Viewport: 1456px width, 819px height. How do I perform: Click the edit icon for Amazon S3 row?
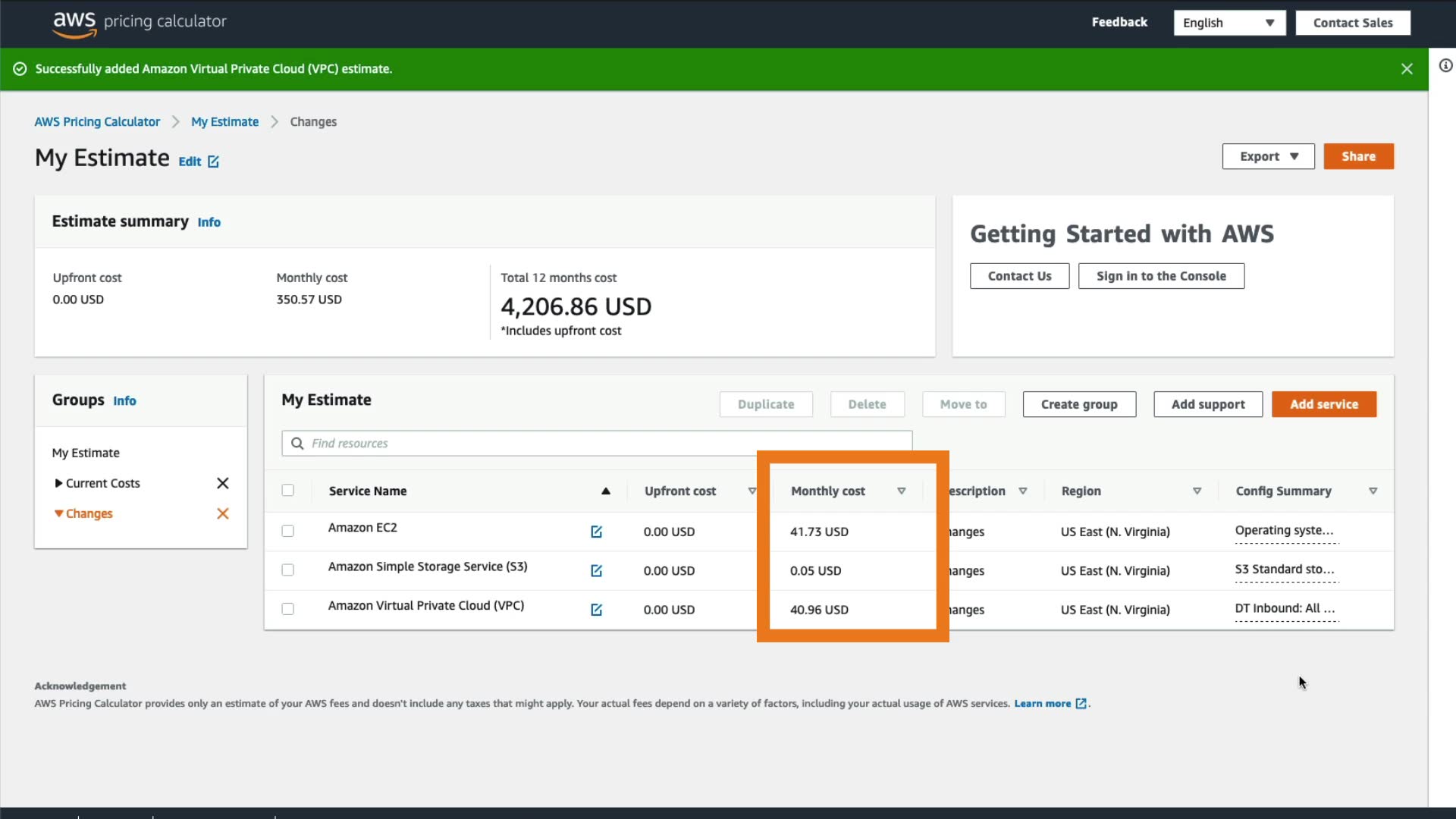pyautogui.click(x=596, y=570)
